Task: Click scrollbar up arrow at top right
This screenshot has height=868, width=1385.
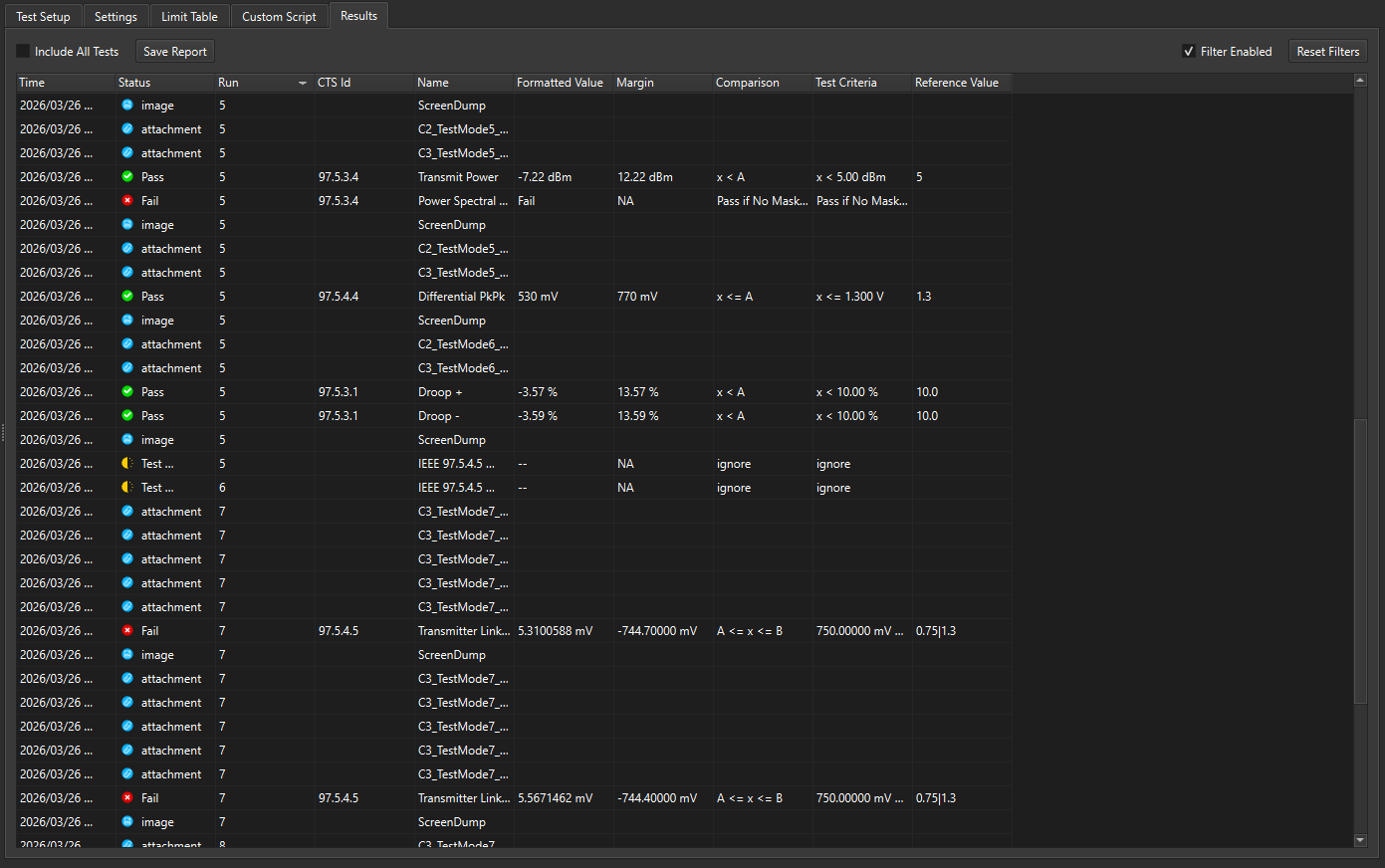Action: click(x=1360, y=81)
